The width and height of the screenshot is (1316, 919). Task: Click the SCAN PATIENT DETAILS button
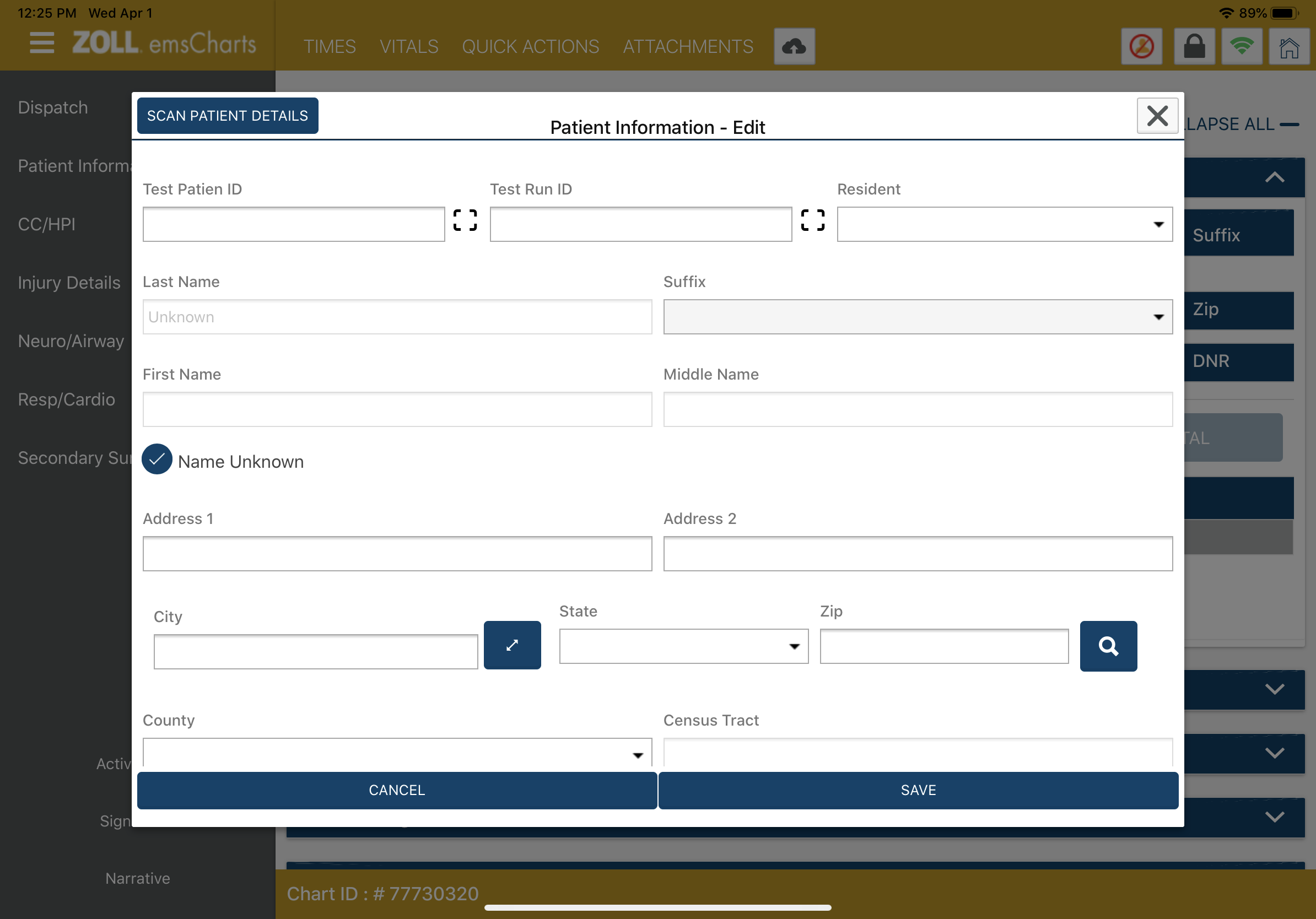[x=228, y=116]
